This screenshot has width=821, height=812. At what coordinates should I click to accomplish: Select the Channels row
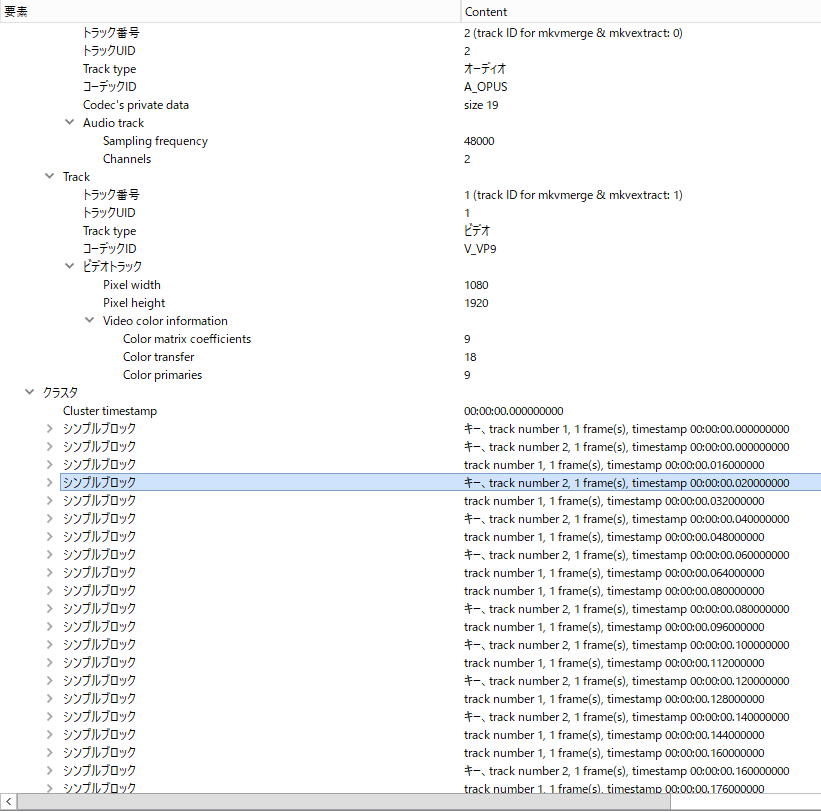(x=127, y=159)
